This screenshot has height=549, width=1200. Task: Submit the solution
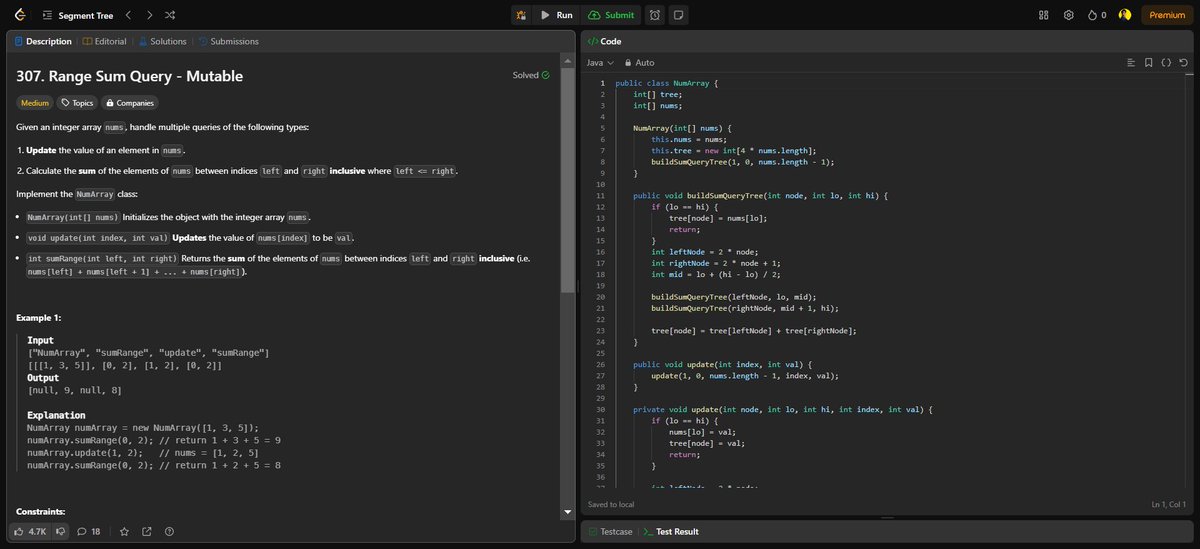(611, 15)
